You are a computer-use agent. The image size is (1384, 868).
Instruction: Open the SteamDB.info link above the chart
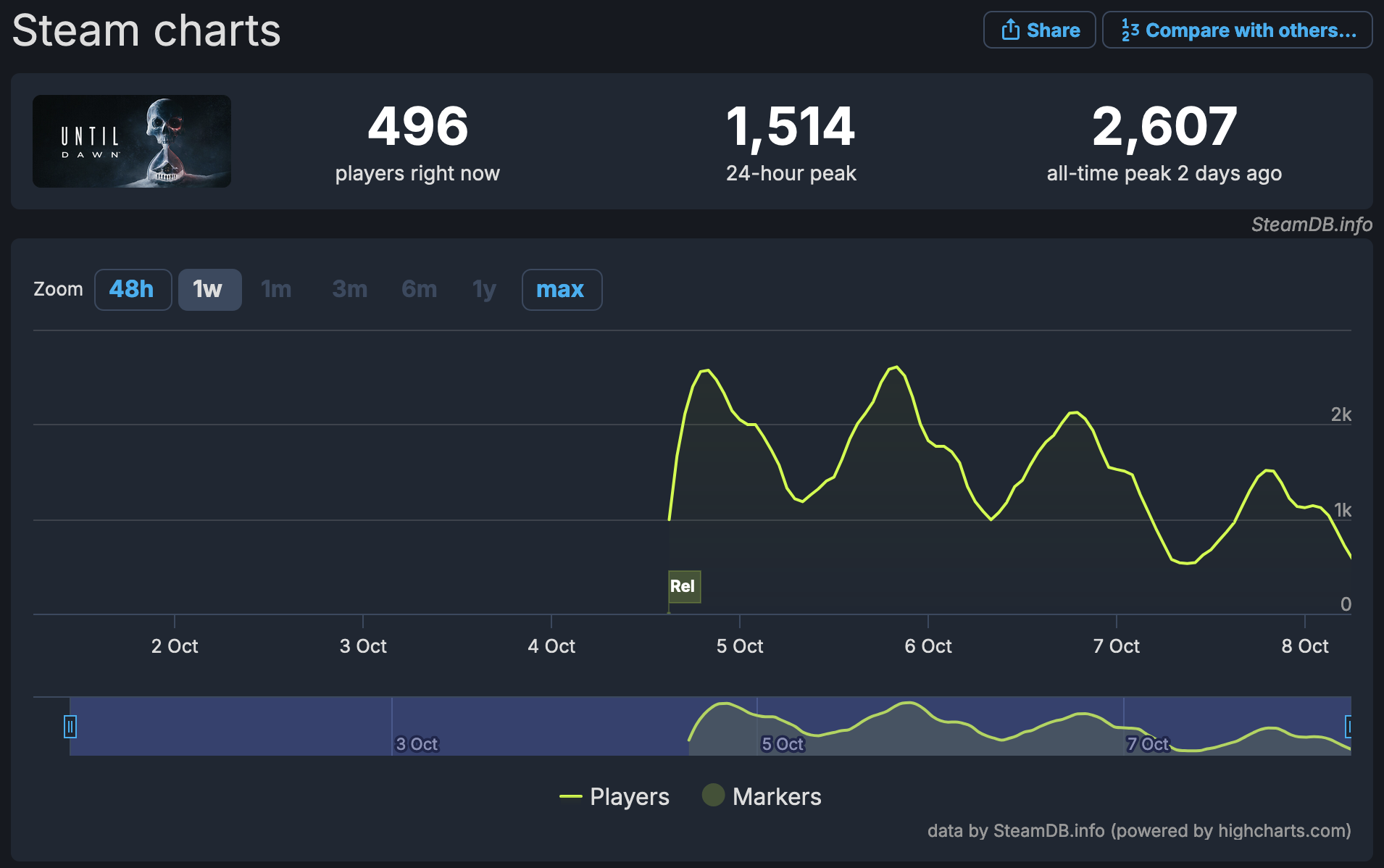[1312, 225]
